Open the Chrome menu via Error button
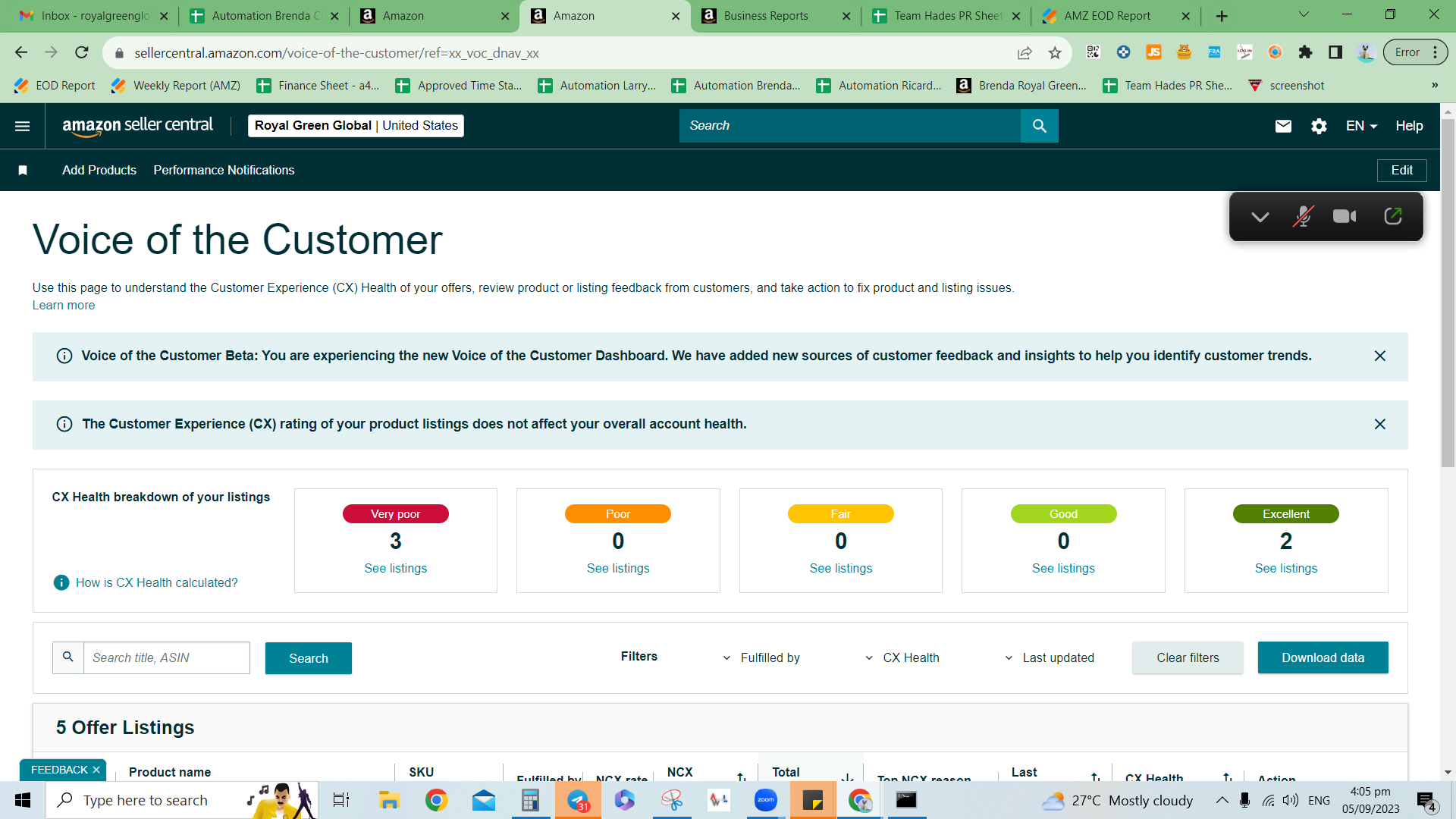The image size is (1456, 819). click(x=1416, y=52)
